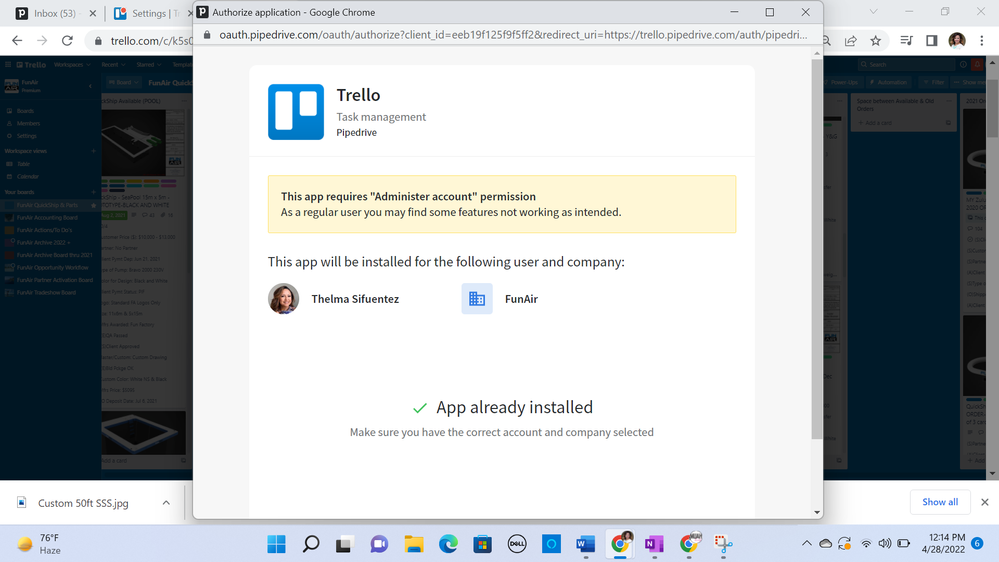Open Chrome's media control icon
The height and width of the screenshot is (562, 999).
click(906, 41)
